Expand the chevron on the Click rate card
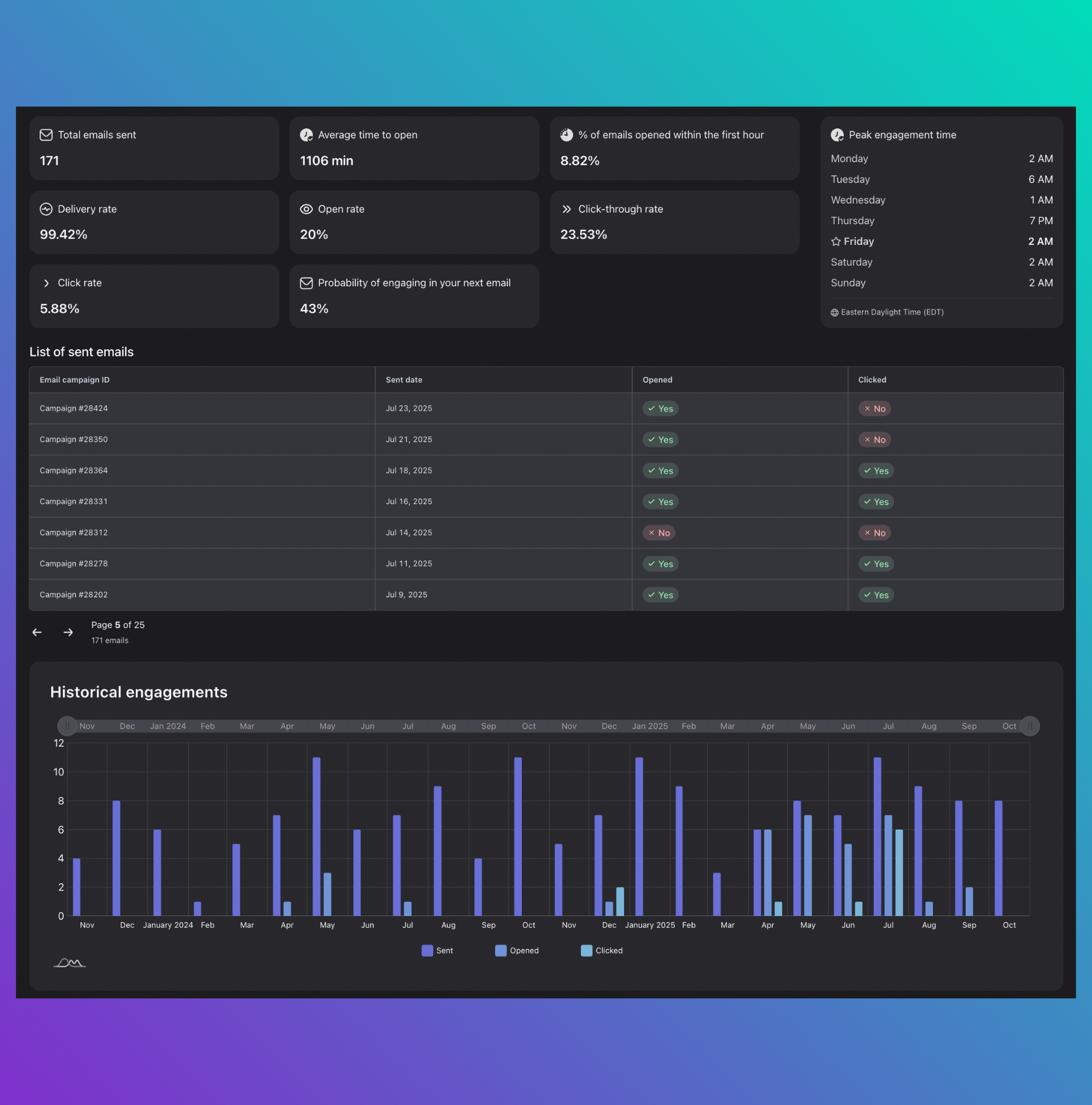This screenshot has width=1092, height=1105. 46,283
